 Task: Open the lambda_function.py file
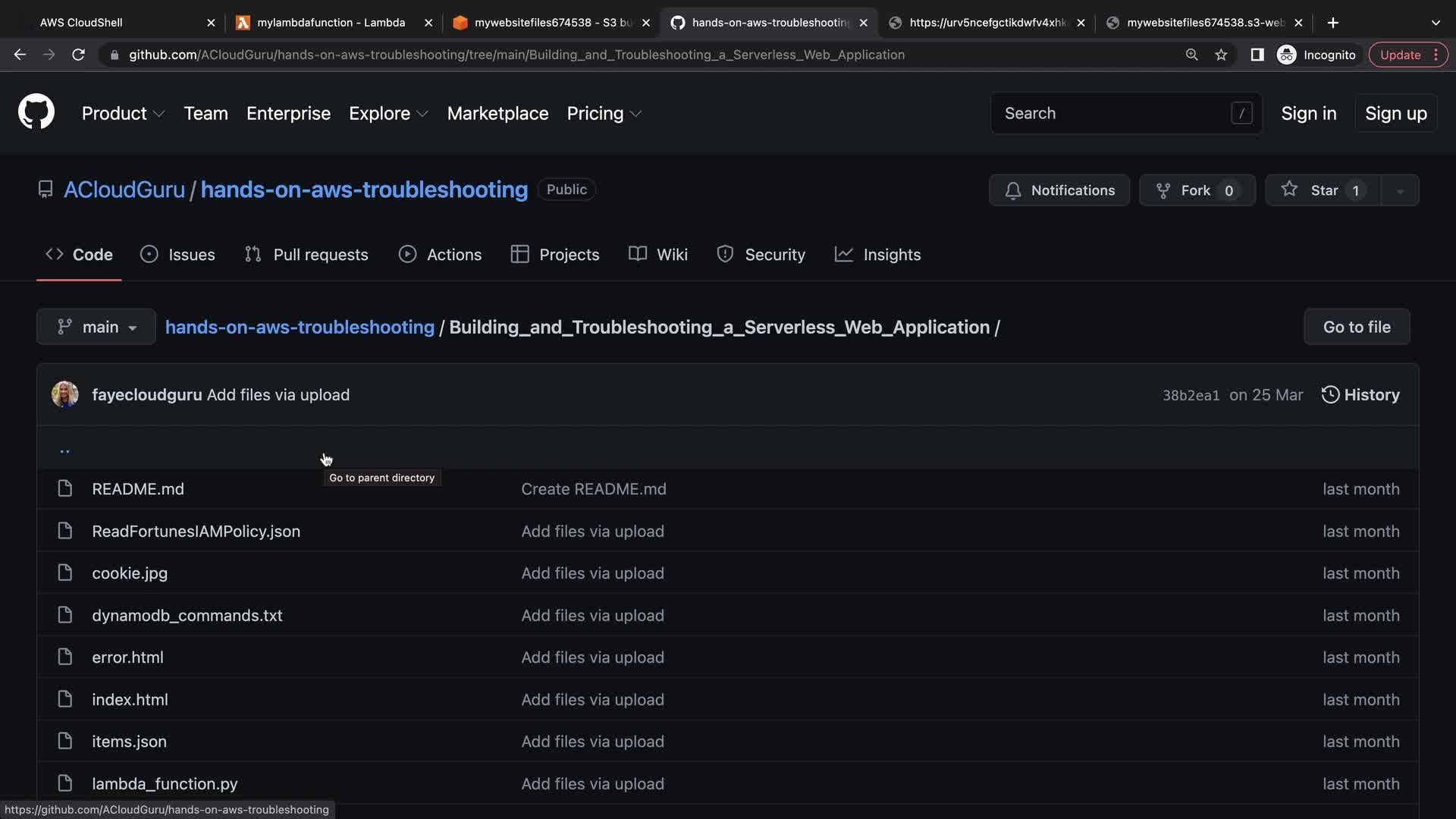(x=165, y=783)
